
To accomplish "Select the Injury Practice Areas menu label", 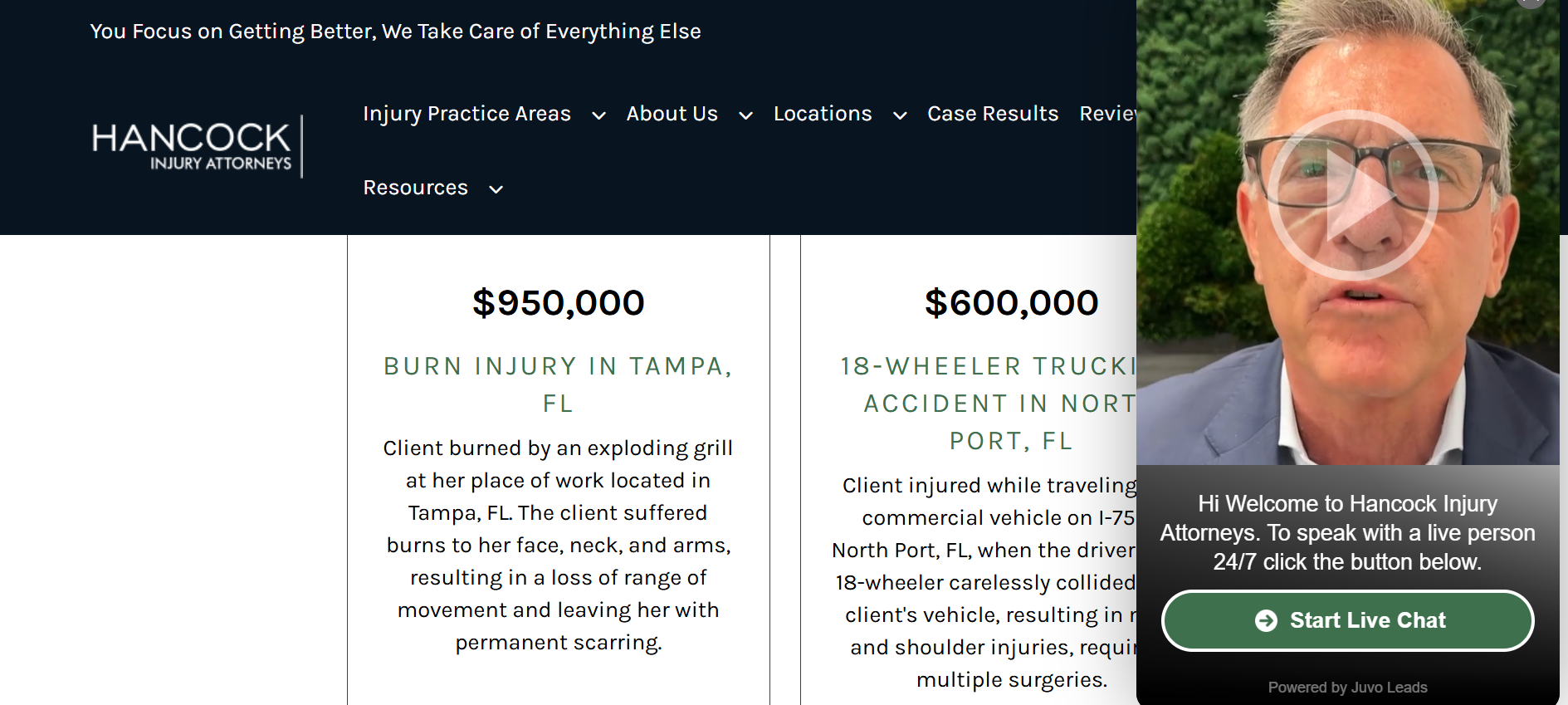I will tap(466, 114).
